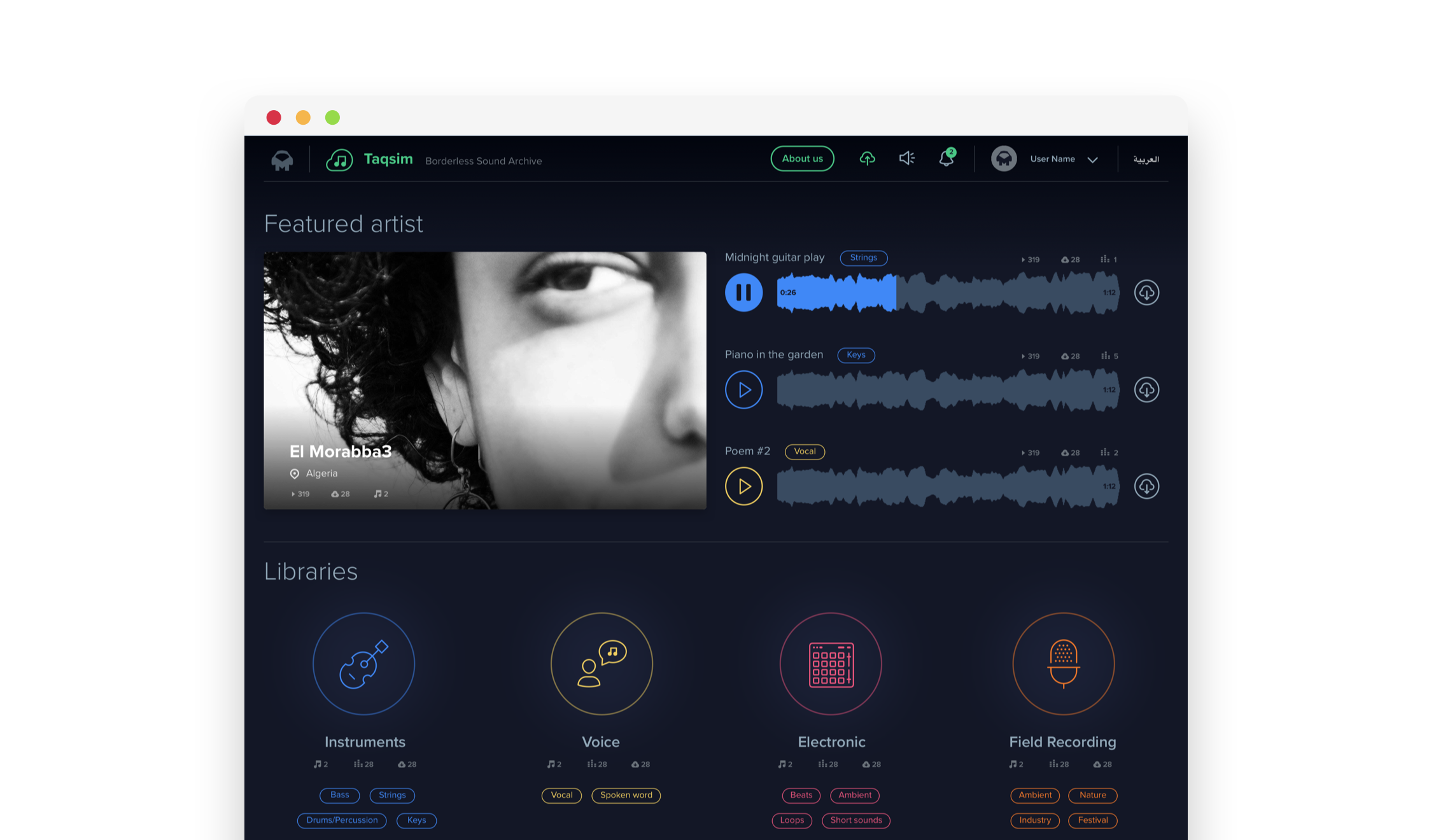Screen dimensions: 1436x840
Task: Click the cloud upload icon in header
Action: pyautogui.click(x=867, y=158)
